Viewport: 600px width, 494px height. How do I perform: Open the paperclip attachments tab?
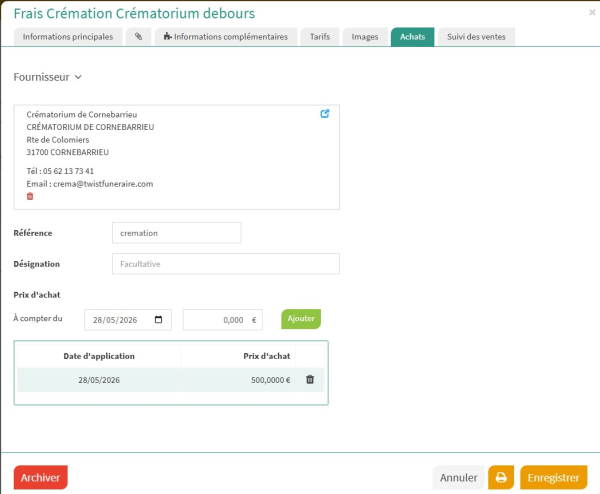[139, 37]
